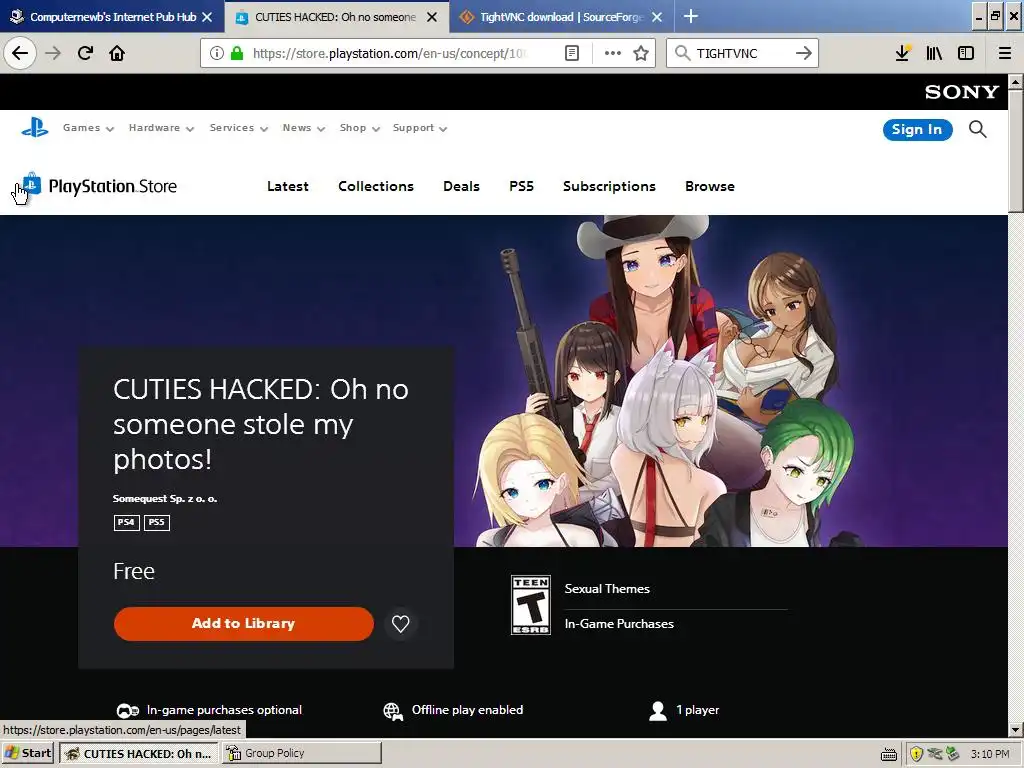Click the page scrollbar down arrow

pyautogui.click(x=1016, y=730)
